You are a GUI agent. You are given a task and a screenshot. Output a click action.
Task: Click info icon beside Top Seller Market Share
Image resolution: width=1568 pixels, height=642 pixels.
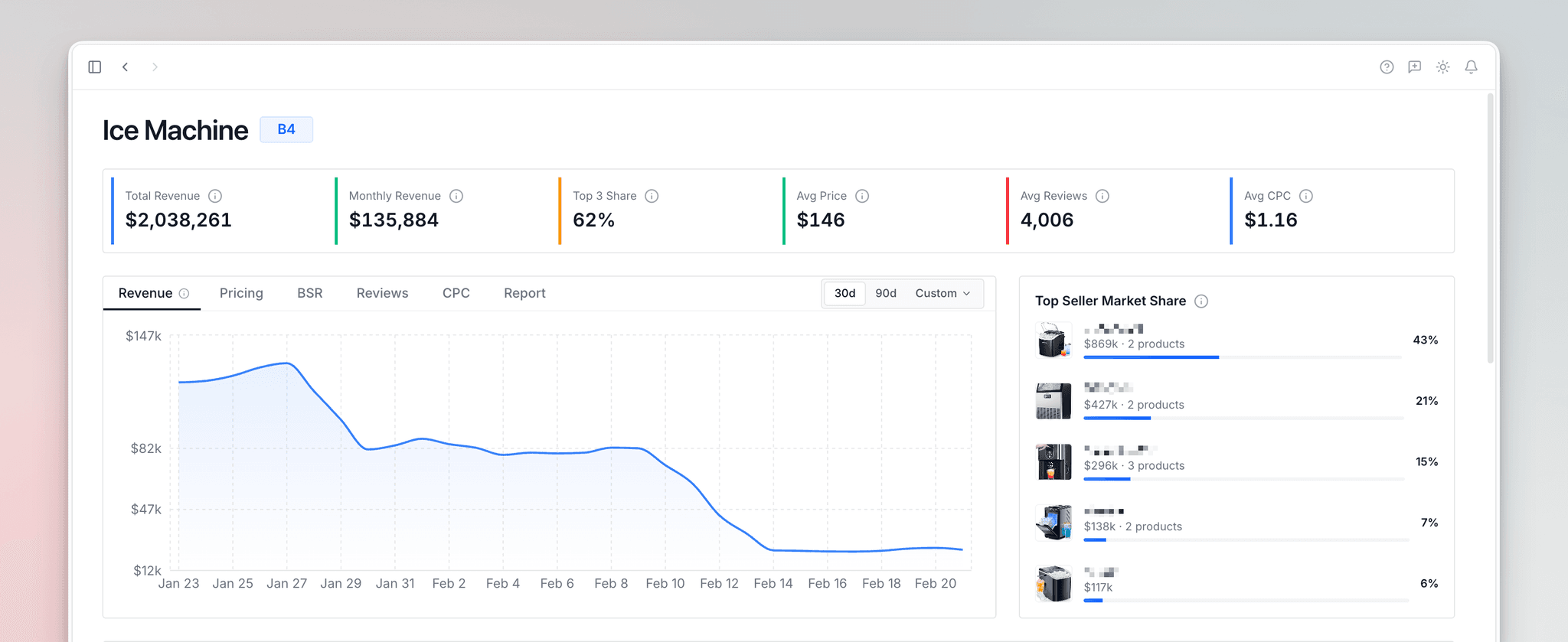(1201, 301)
